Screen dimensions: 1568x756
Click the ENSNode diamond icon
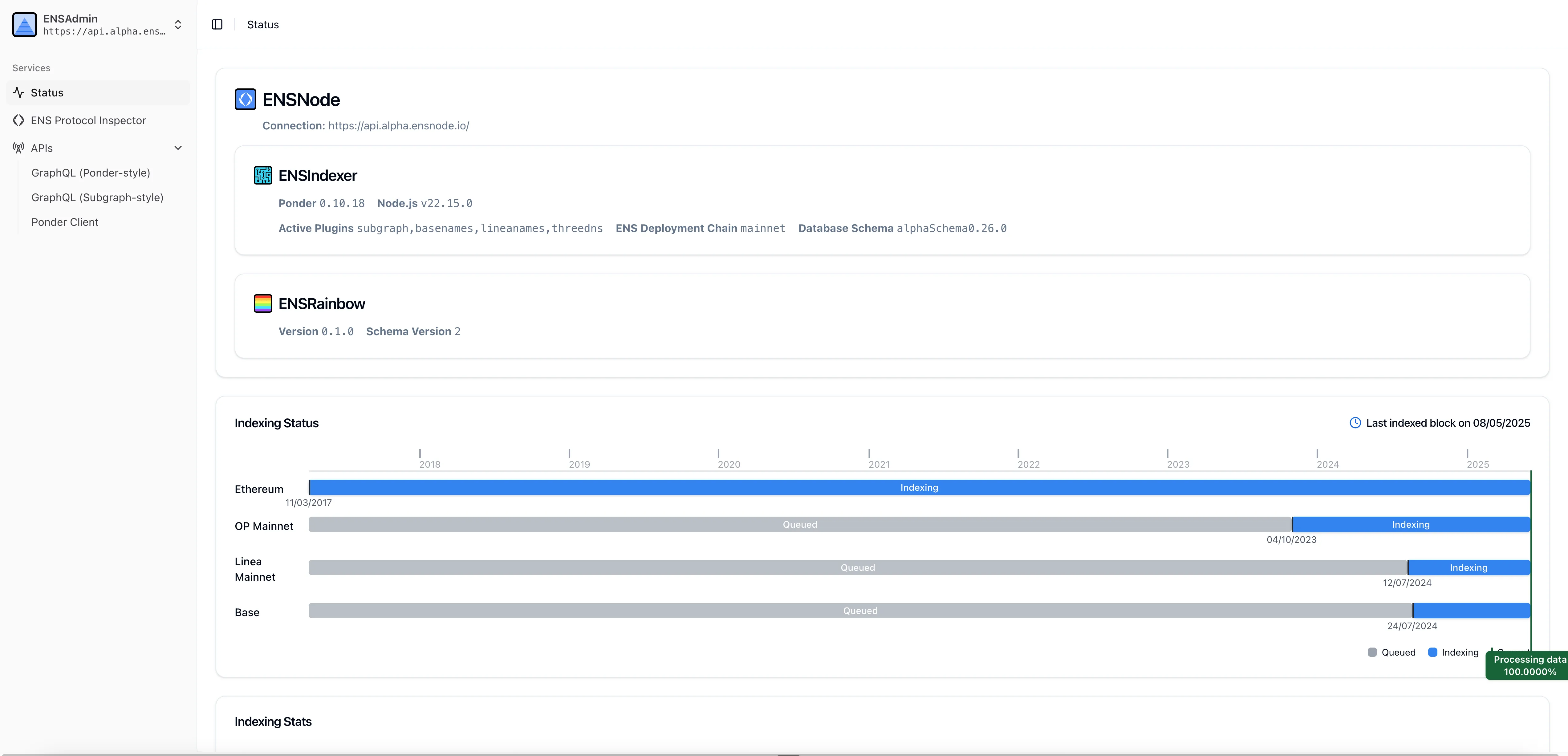coord(245,99)
